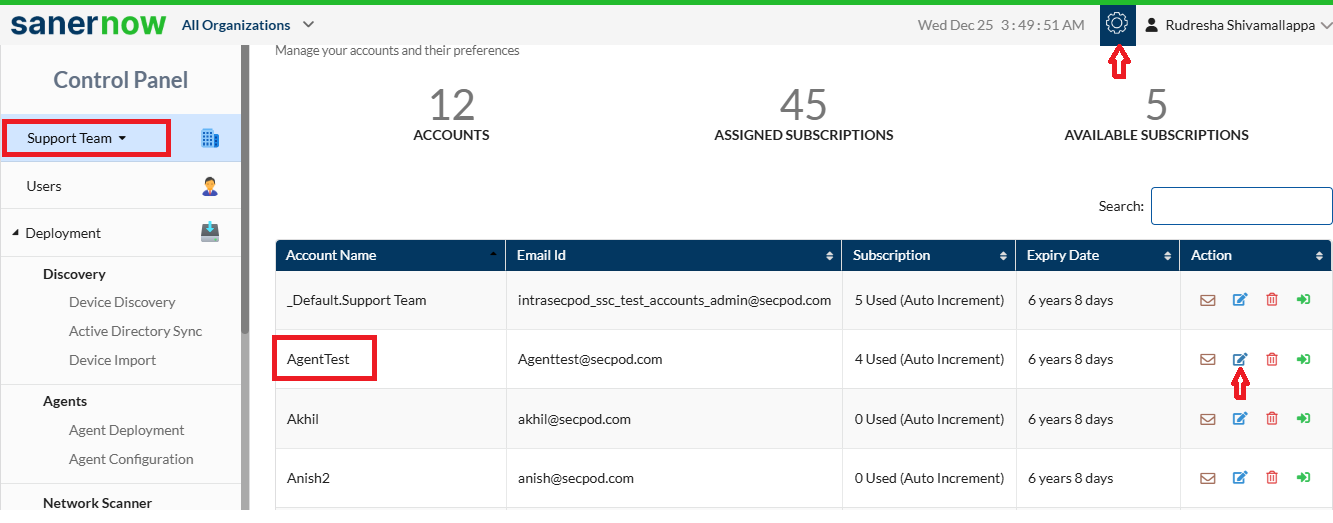Image resolution: width=1333 pixels, height=523 pixels.
Task: Click the mail icon for _Default.Support Team
Action: (x=1208, y=300)
